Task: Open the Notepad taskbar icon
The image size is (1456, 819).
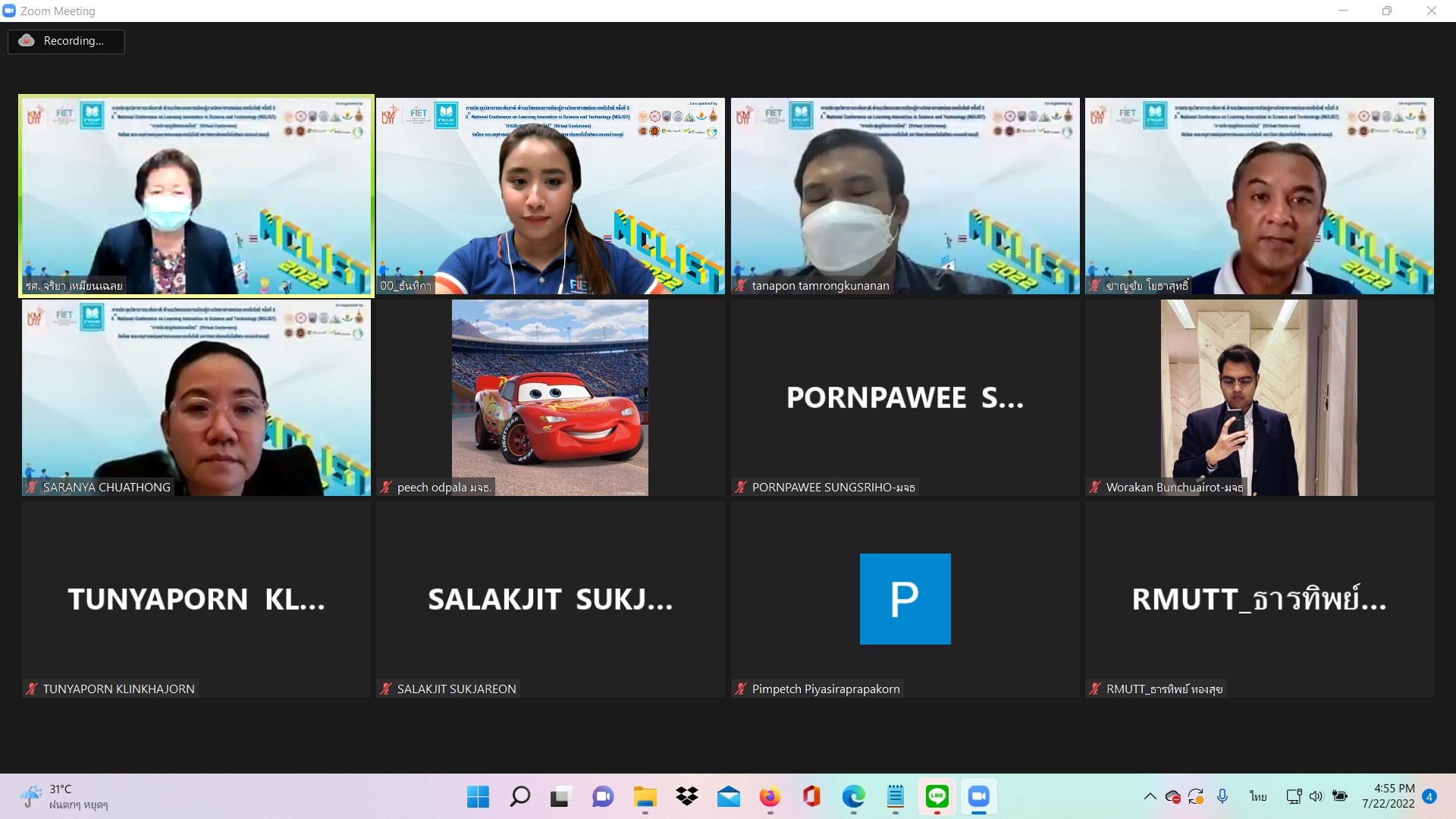Action: click(896, 796)
